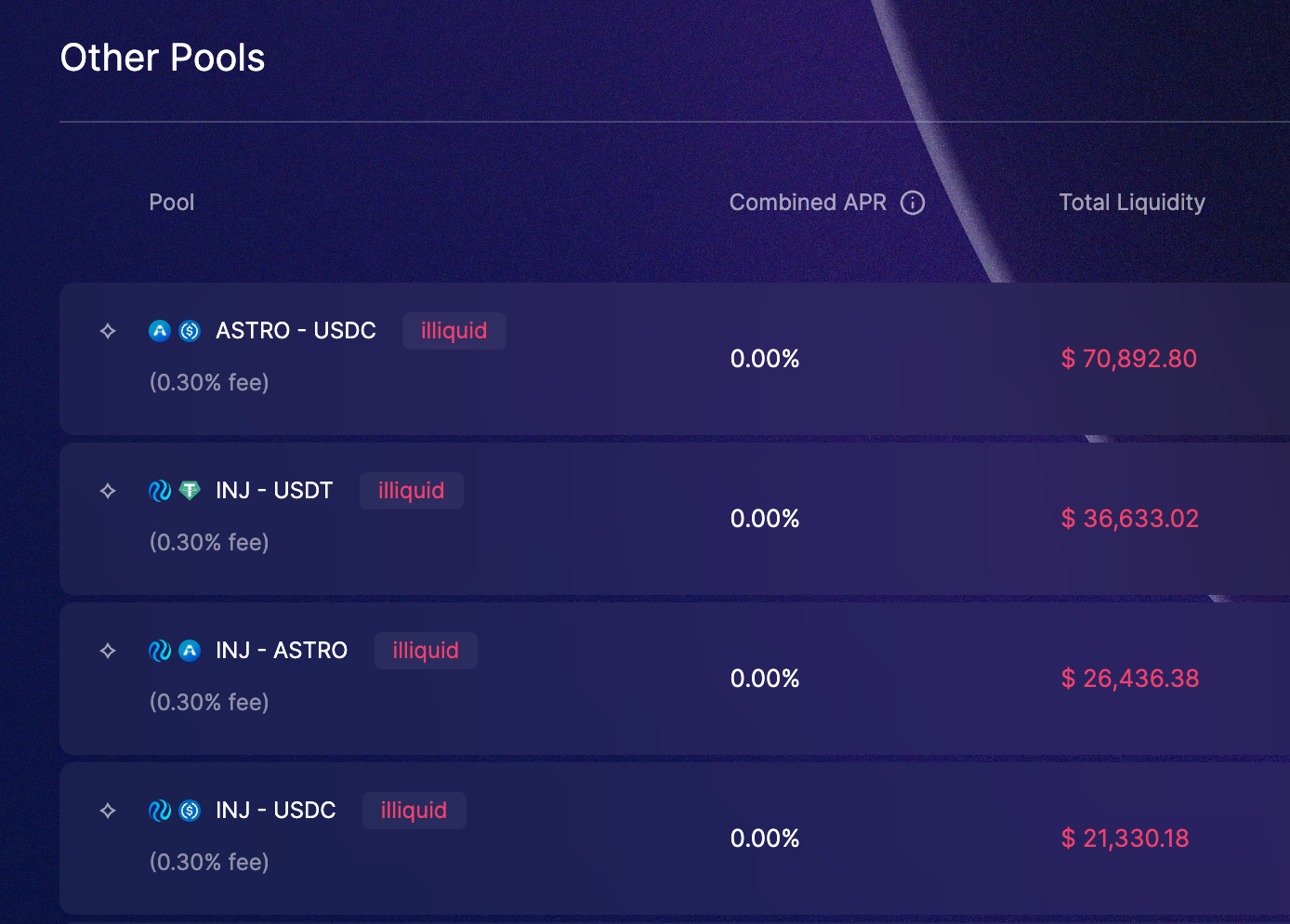Toggle favorite star for INJ - USDT pool
The height and width of the screenshot is (924, 1290).
click(x=108, y=491)
